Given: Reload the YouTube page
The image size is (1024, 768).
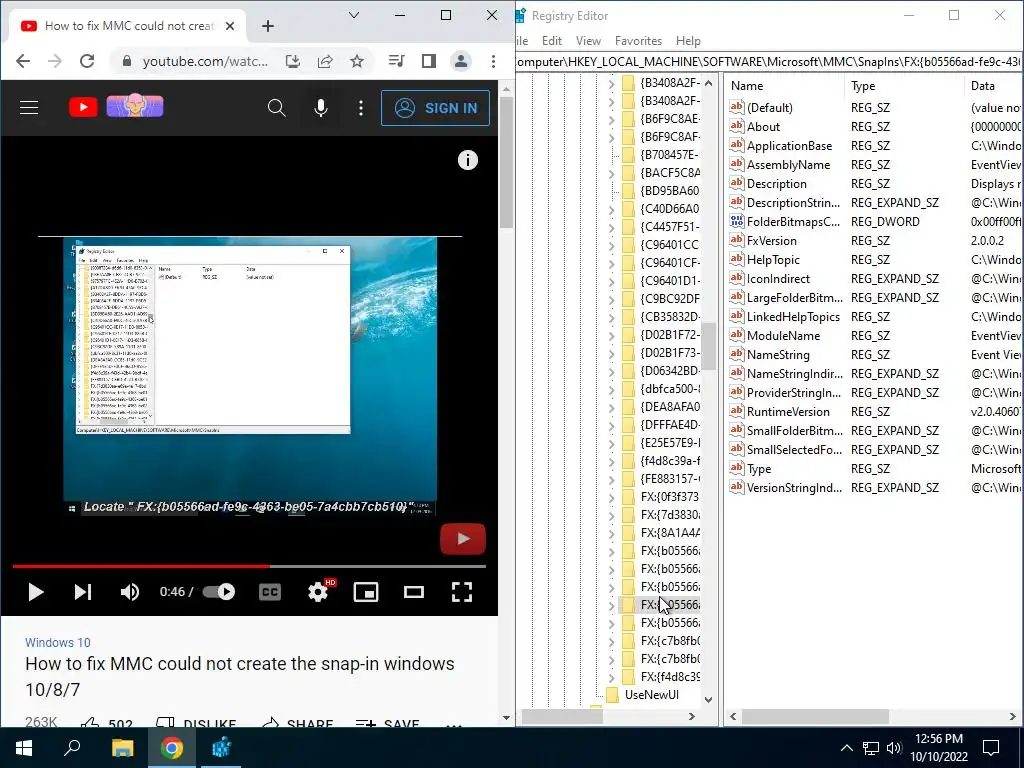Looking at the screenshot, I should pos(87,61).
